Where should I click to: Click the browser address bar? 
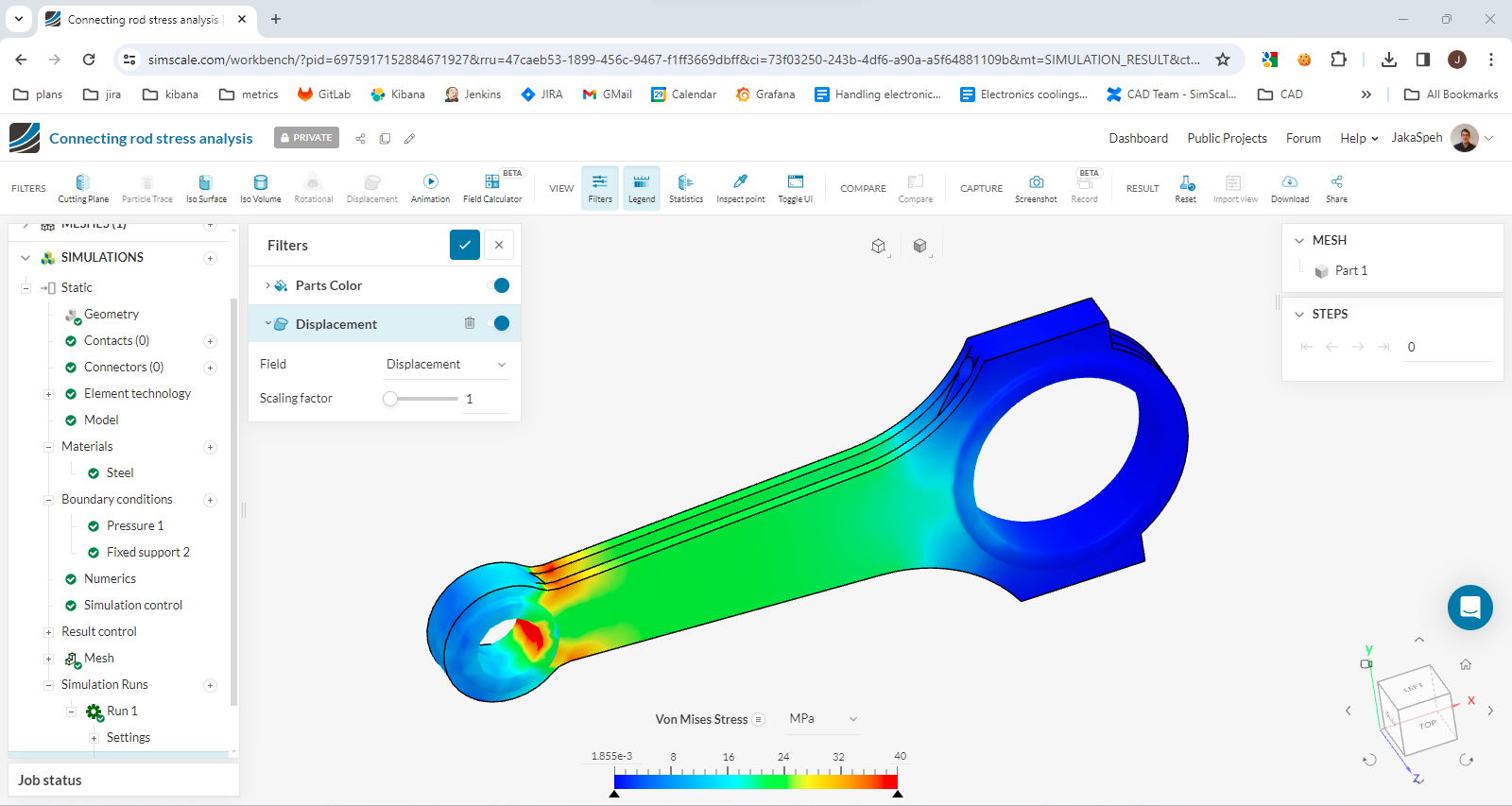click(675, 60)
